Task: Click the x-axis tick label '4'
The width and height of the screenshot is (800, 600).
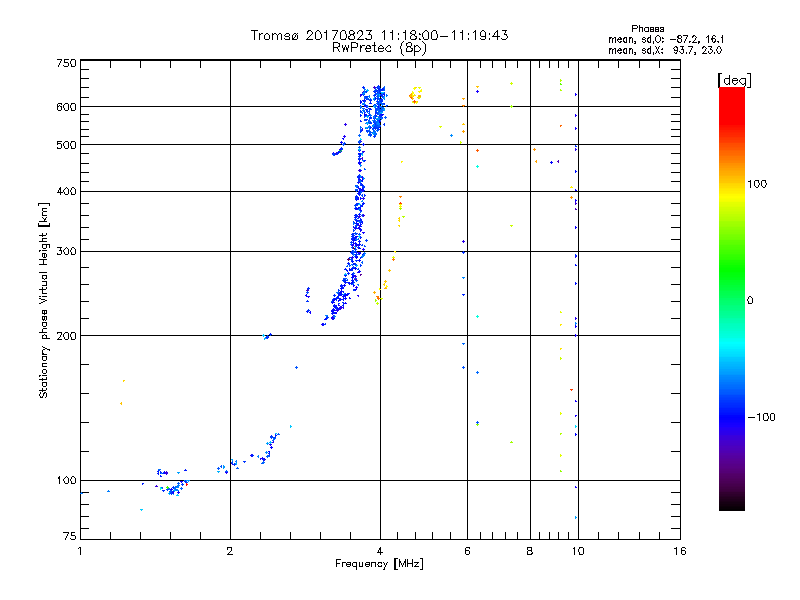Action: (380, 551)
